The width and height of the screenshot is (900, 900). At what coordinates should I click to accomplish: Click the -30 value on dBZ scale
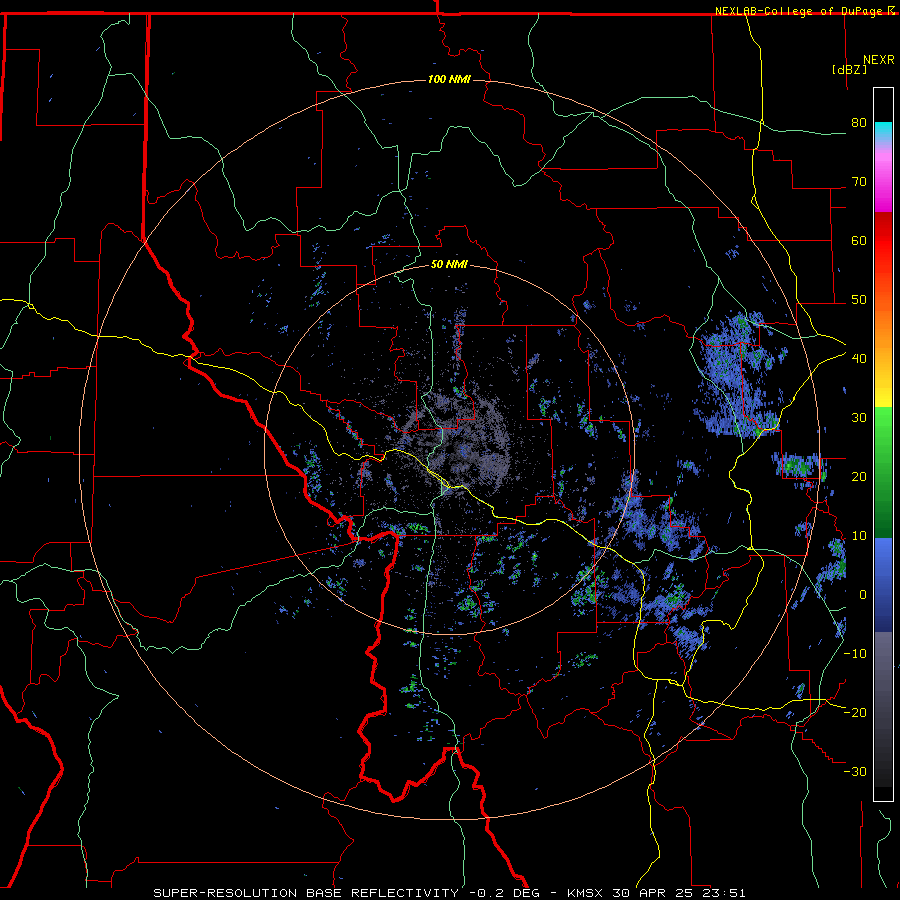point(855,773)
